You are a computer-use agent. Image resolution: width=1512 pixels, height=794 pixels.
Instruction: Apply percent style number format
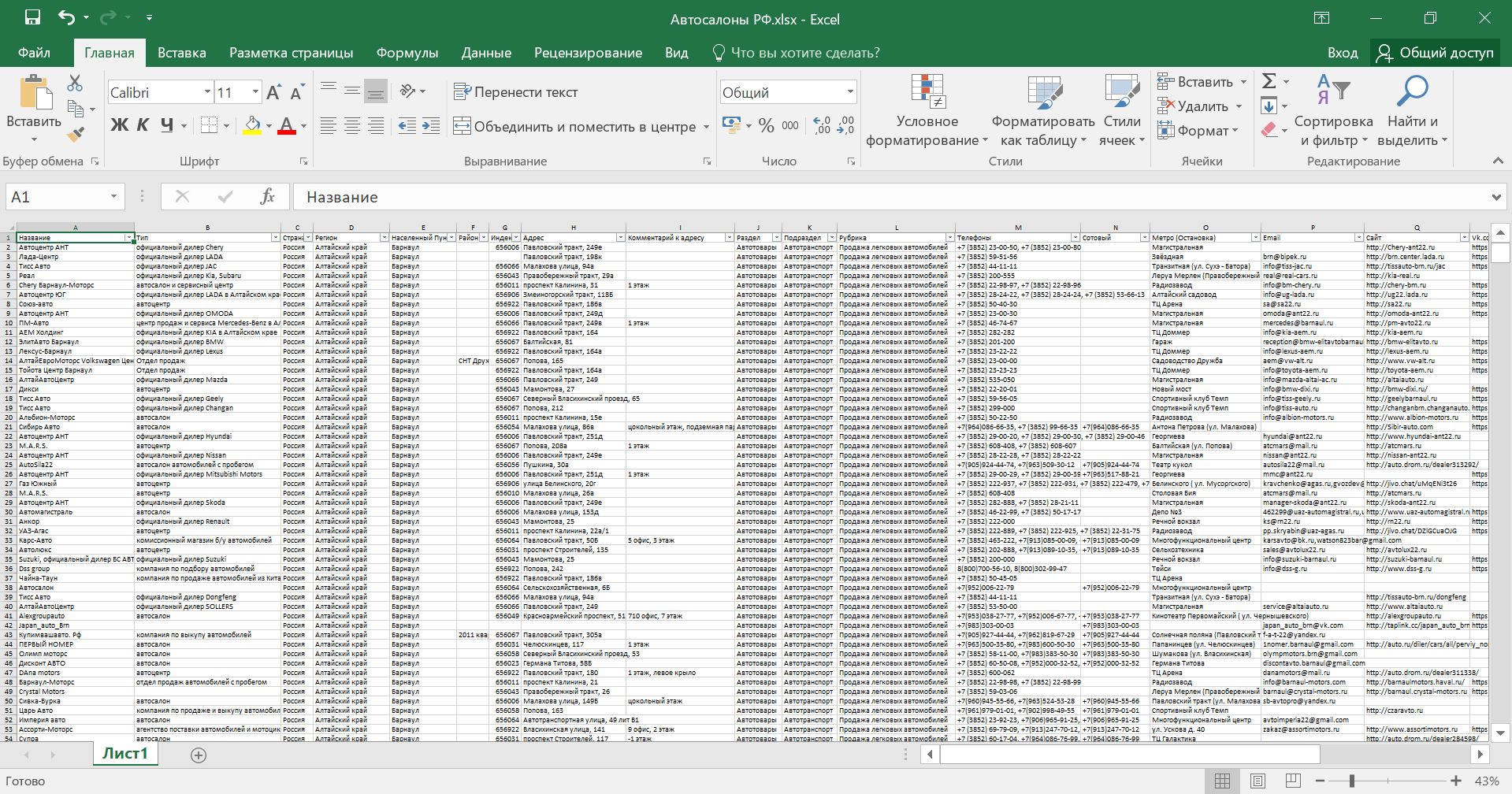click(766, 126)
